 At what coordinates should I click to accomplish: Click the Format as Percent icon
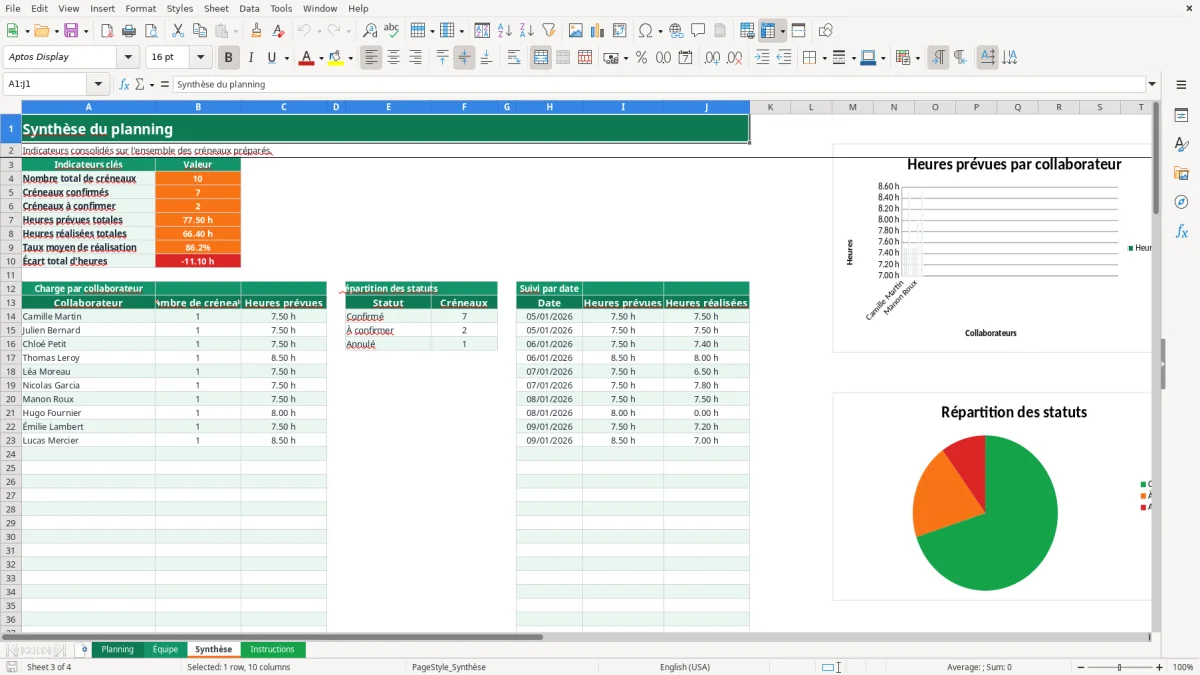641,58
